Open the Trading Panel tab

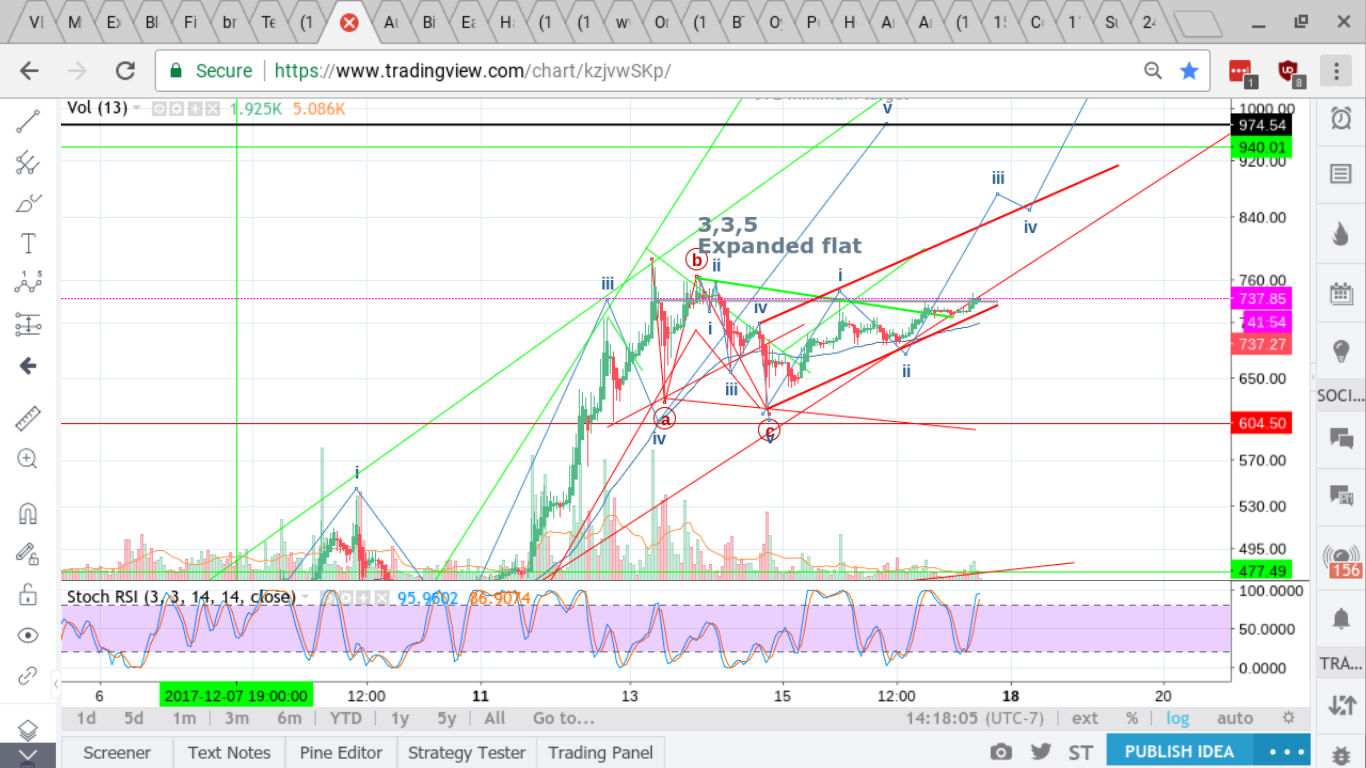tap(600, 753)
